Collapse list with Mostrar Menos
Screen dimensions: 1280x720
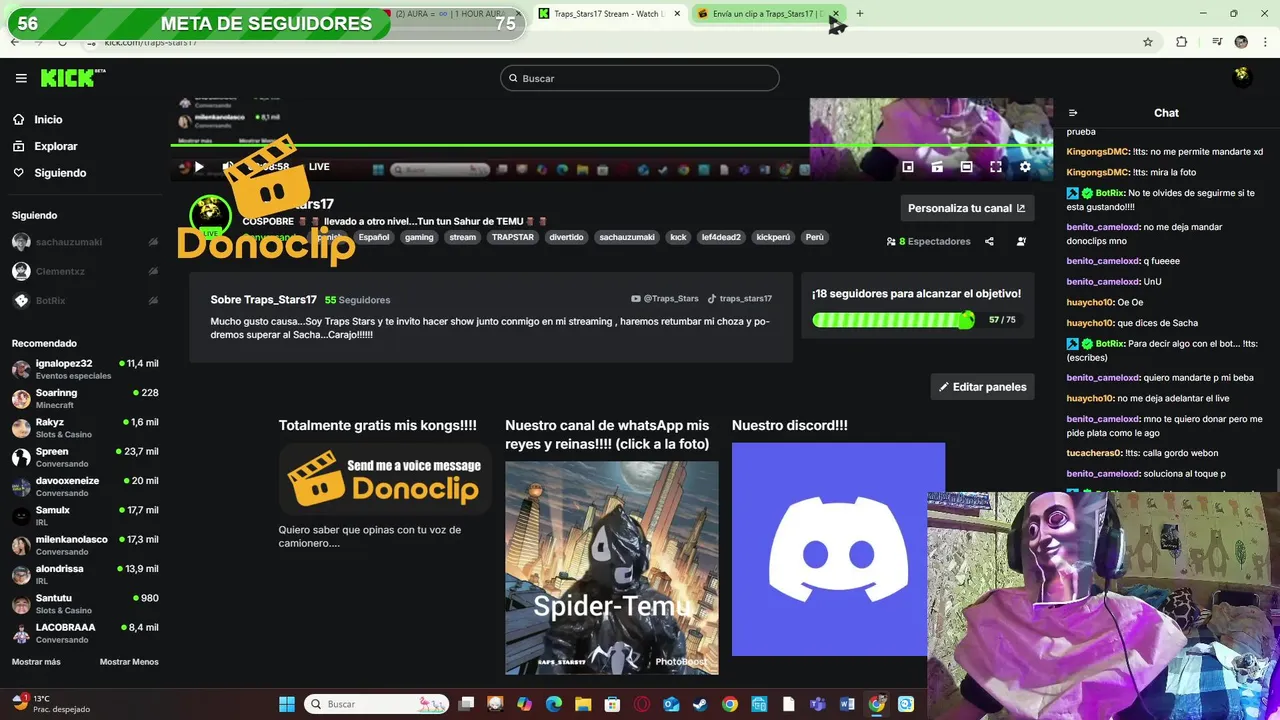(129, 662)
